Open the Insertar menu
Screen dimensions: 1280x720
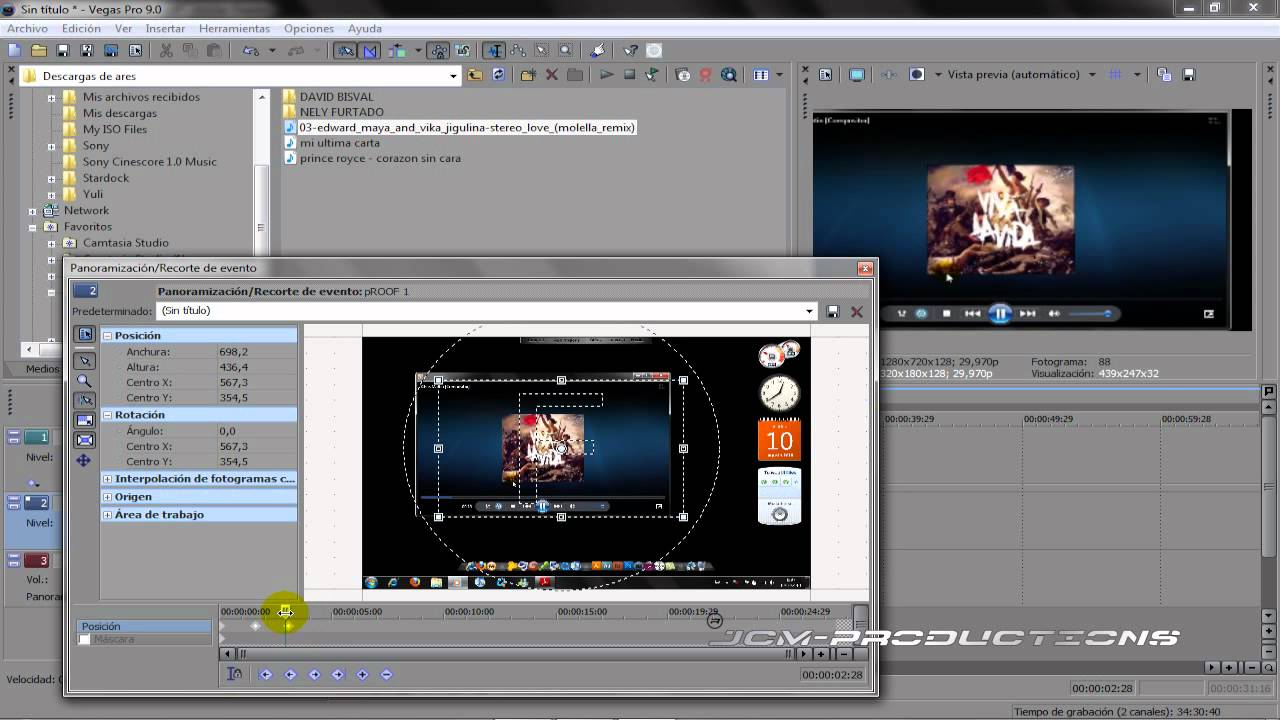(x=165, y=29)
